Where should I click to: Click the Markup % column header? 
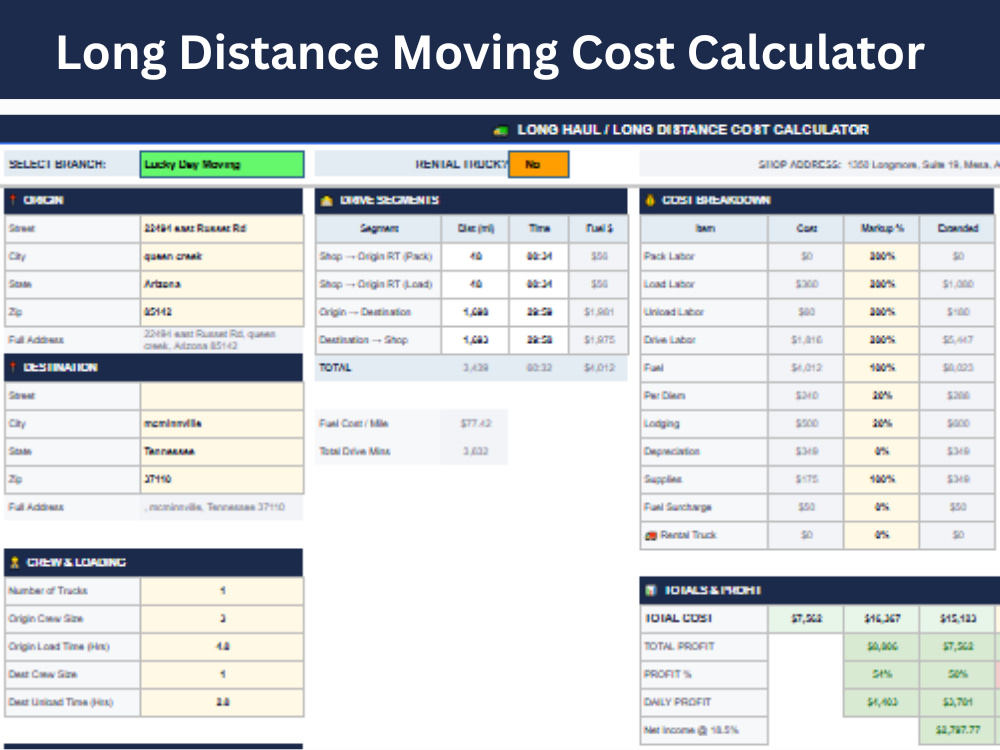pos(881,228)
